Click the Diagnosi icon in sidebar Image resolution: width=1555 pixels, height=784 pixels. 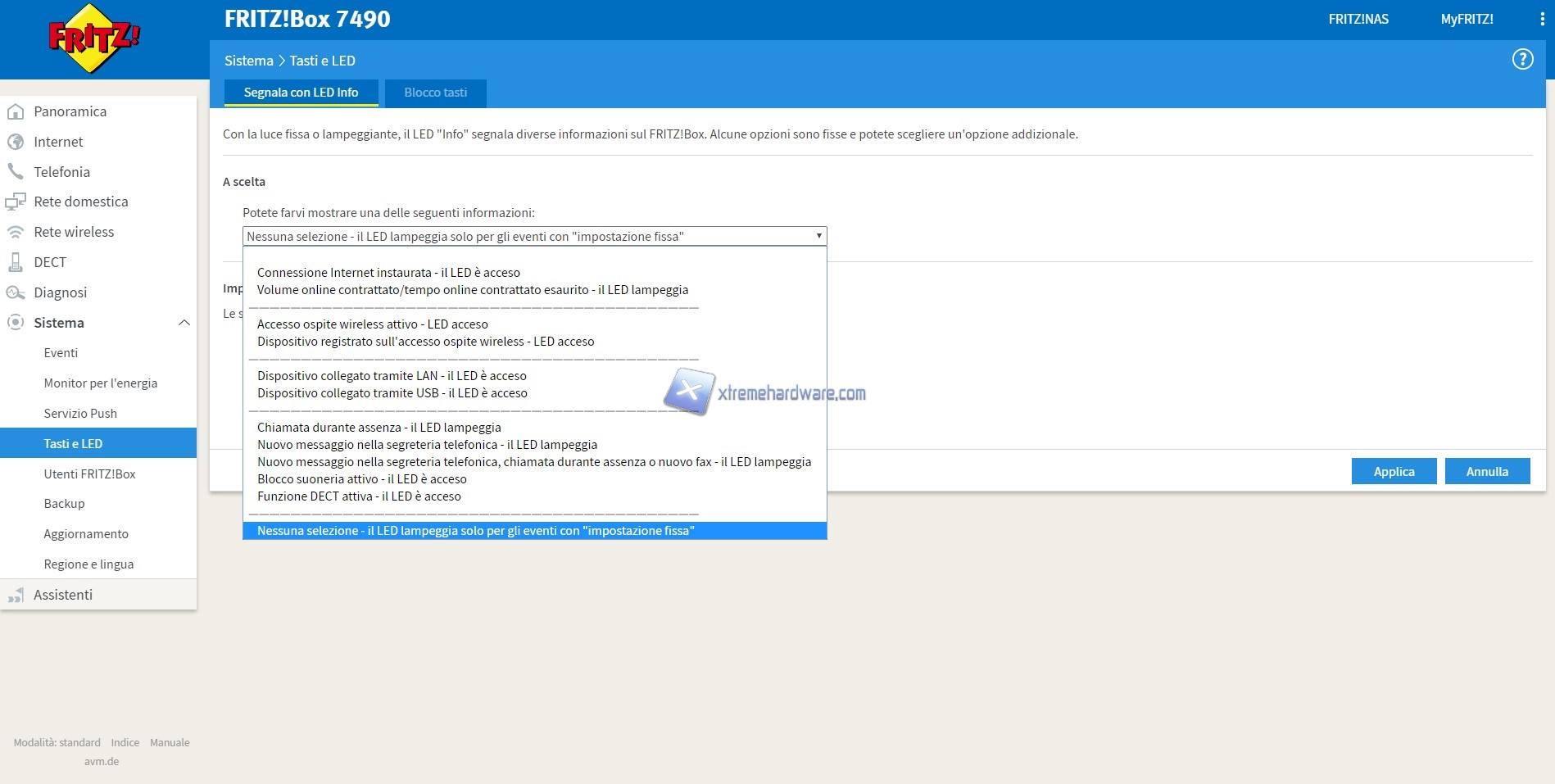tap(16, 292)
